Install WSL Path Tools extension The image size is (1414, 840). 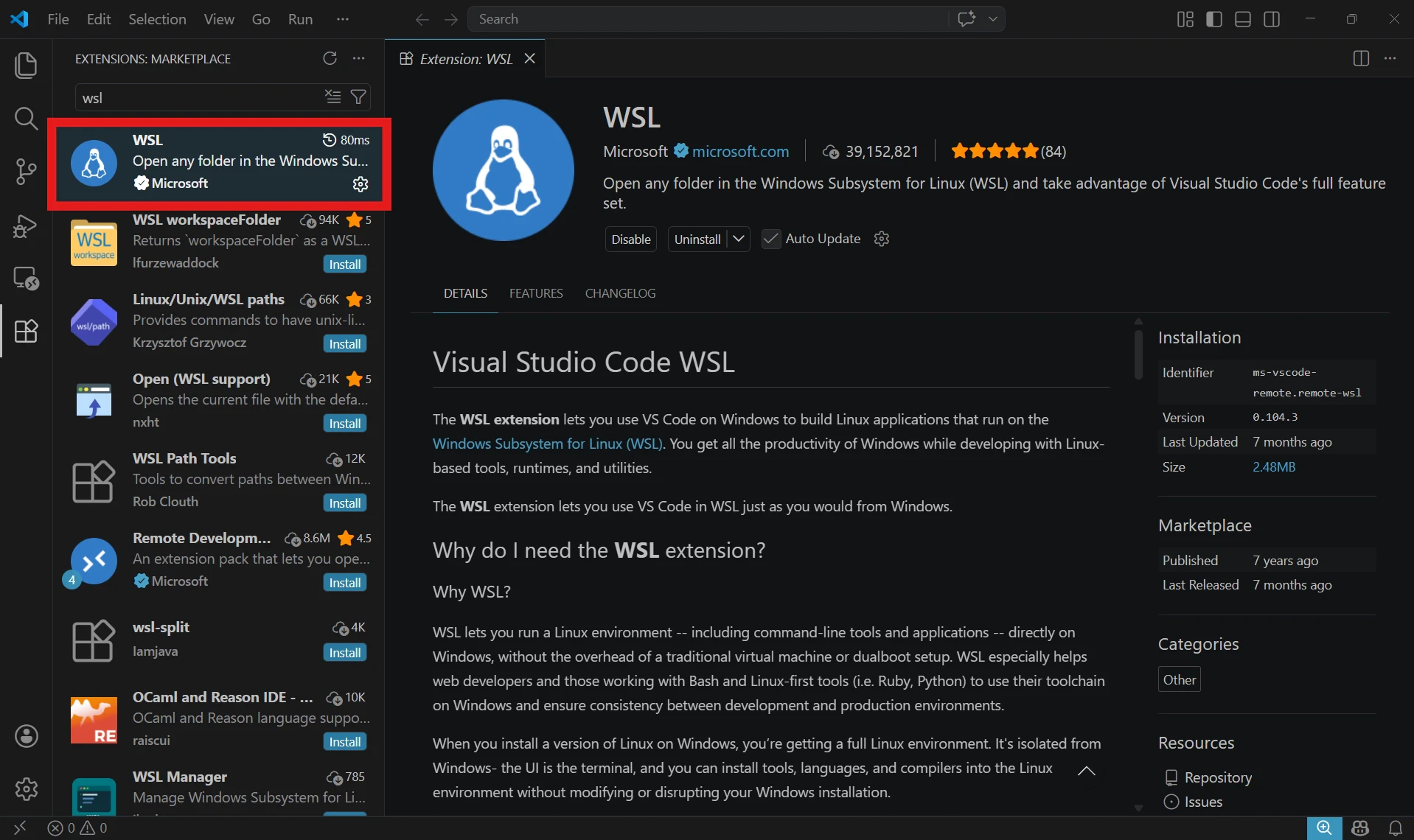click(345, 503)
